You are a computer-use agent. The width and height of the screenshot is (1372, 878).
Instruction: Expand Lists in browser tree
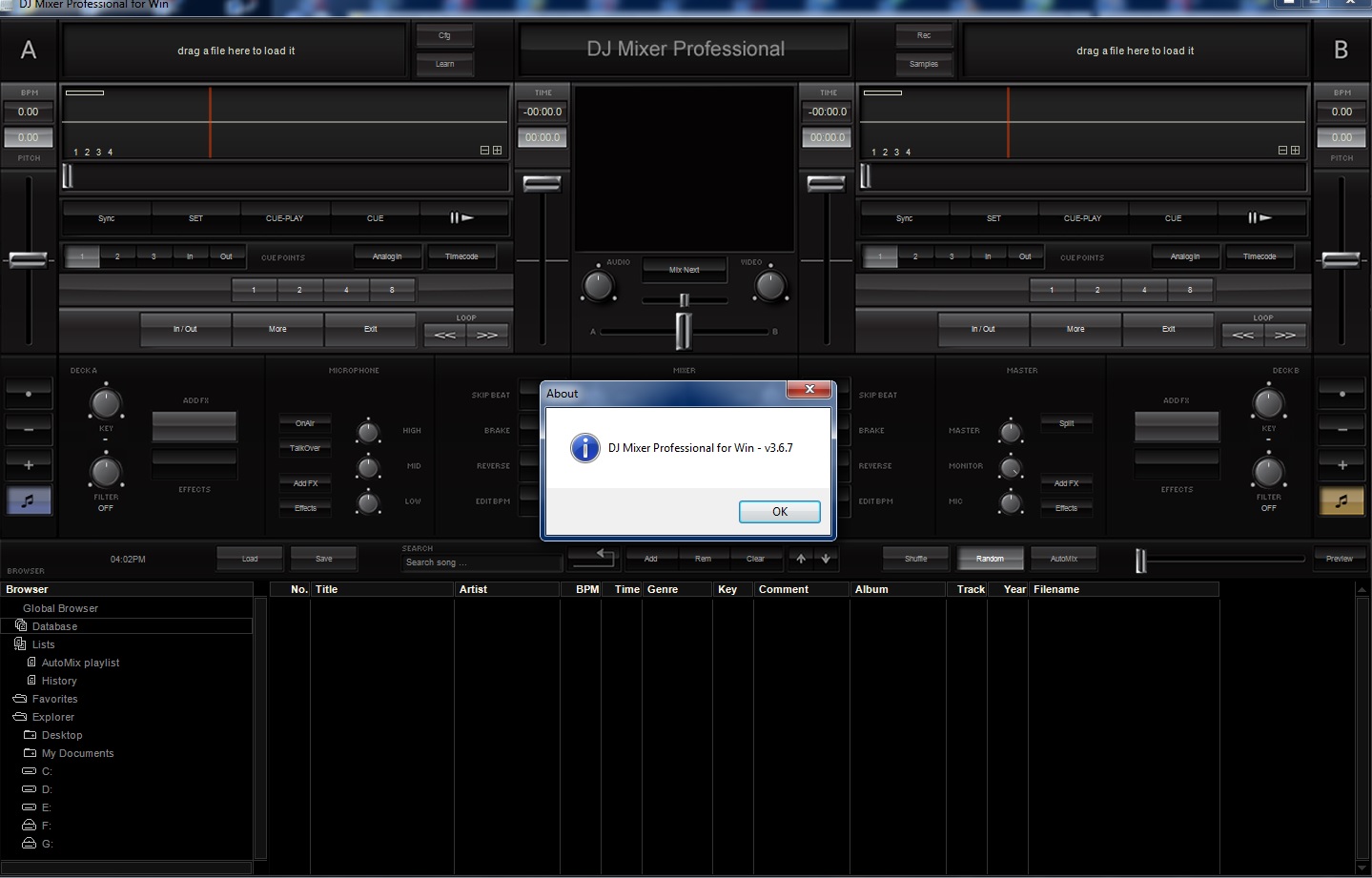[x=43, y=644]
